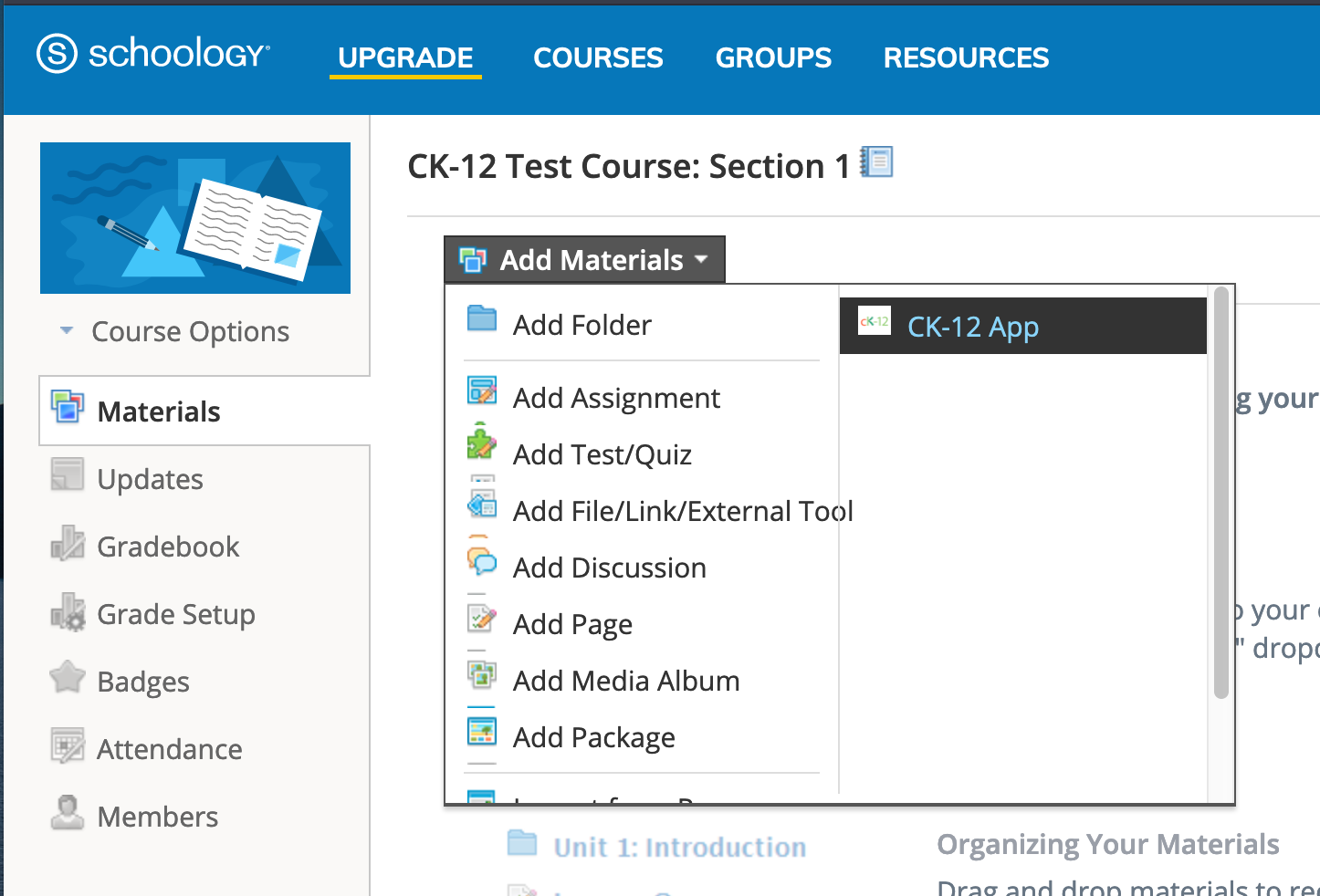Open the Attendance sidebar link
The height and width of the screenshot is (896, 1320).
170,749
